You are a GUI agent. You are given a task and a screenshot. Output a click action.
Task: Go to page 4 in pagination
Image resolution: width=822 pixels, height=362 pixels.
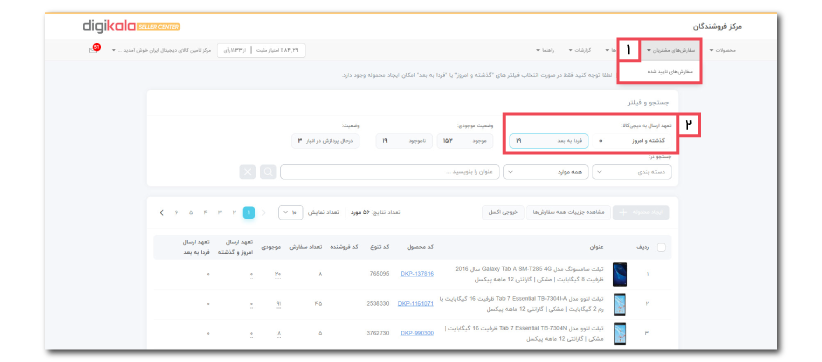point(205,213)
